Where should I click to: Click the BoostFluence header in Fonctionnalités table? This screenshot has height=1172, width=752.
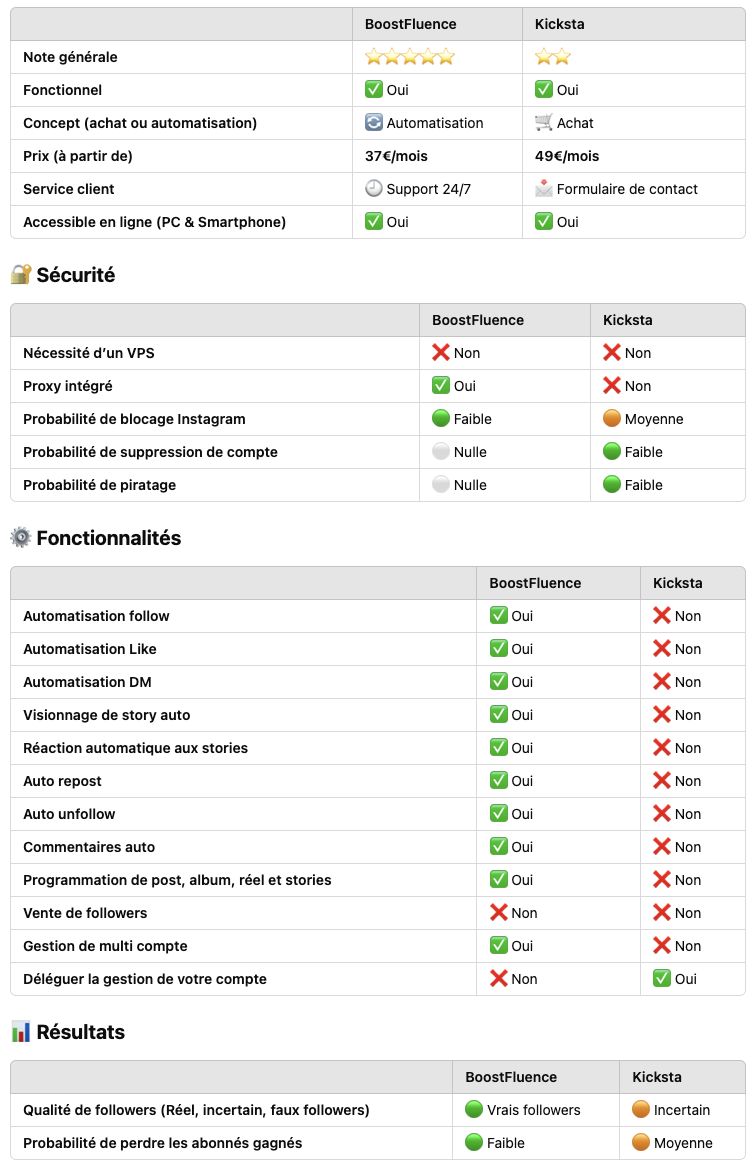[535, 583]
